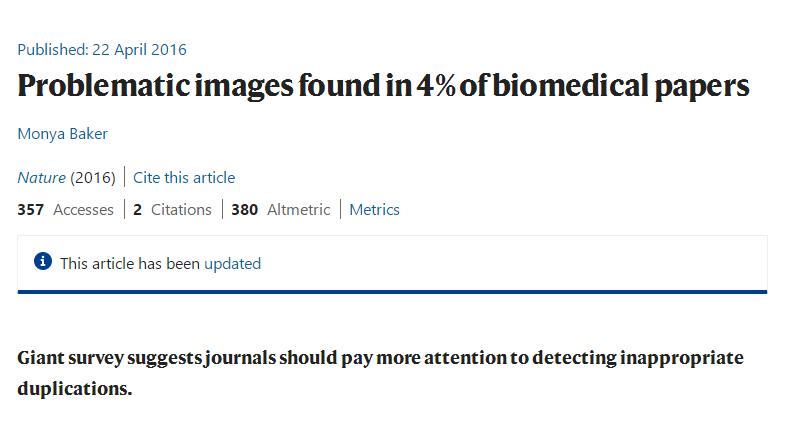787x423 pixels.
Task: Click the blue info icon in the notice
Action: [43, 261]
